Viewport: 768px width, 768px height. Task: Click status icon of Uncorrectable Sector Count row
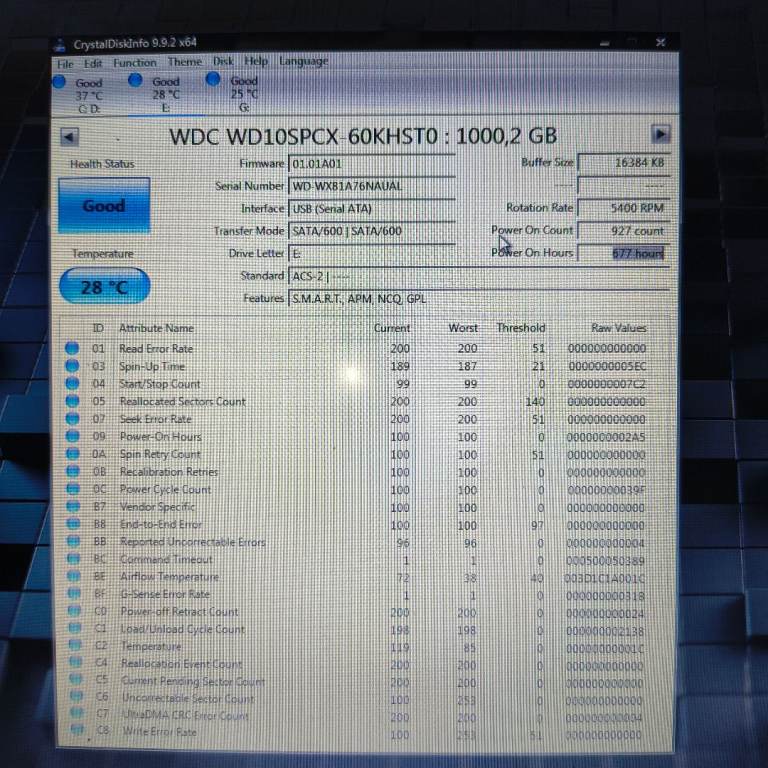[x=76, y=696]
